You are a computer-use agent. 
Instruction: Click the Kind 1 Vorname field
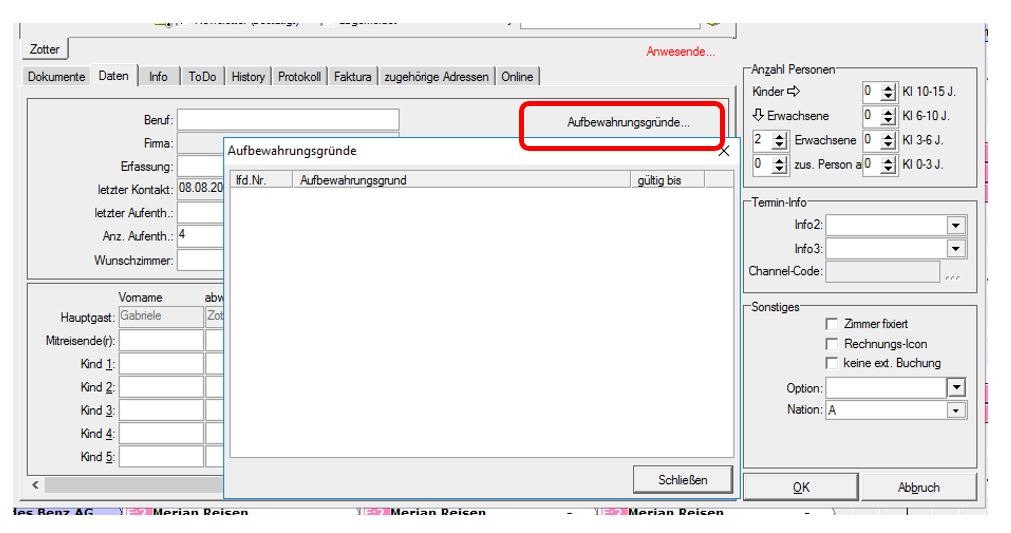point(161,363)
